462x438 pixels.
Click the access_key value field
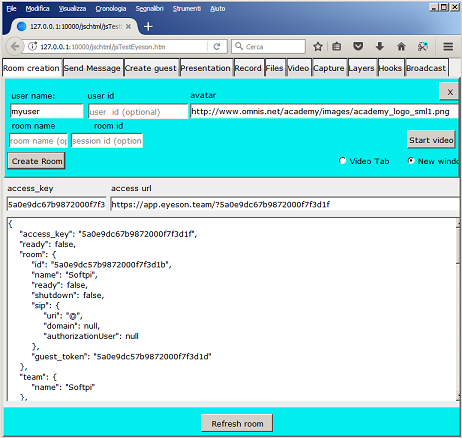[56, 204]
